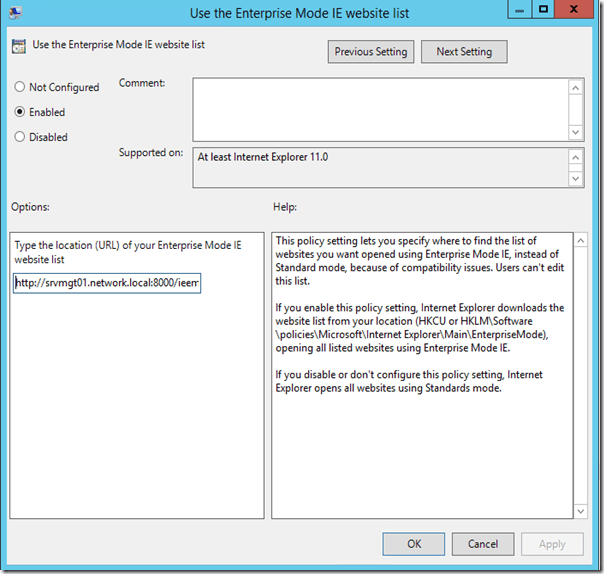Minimize the policy dialog window
Image resolution: width=604 pixels, height=574 pixels.
[517, 10]
